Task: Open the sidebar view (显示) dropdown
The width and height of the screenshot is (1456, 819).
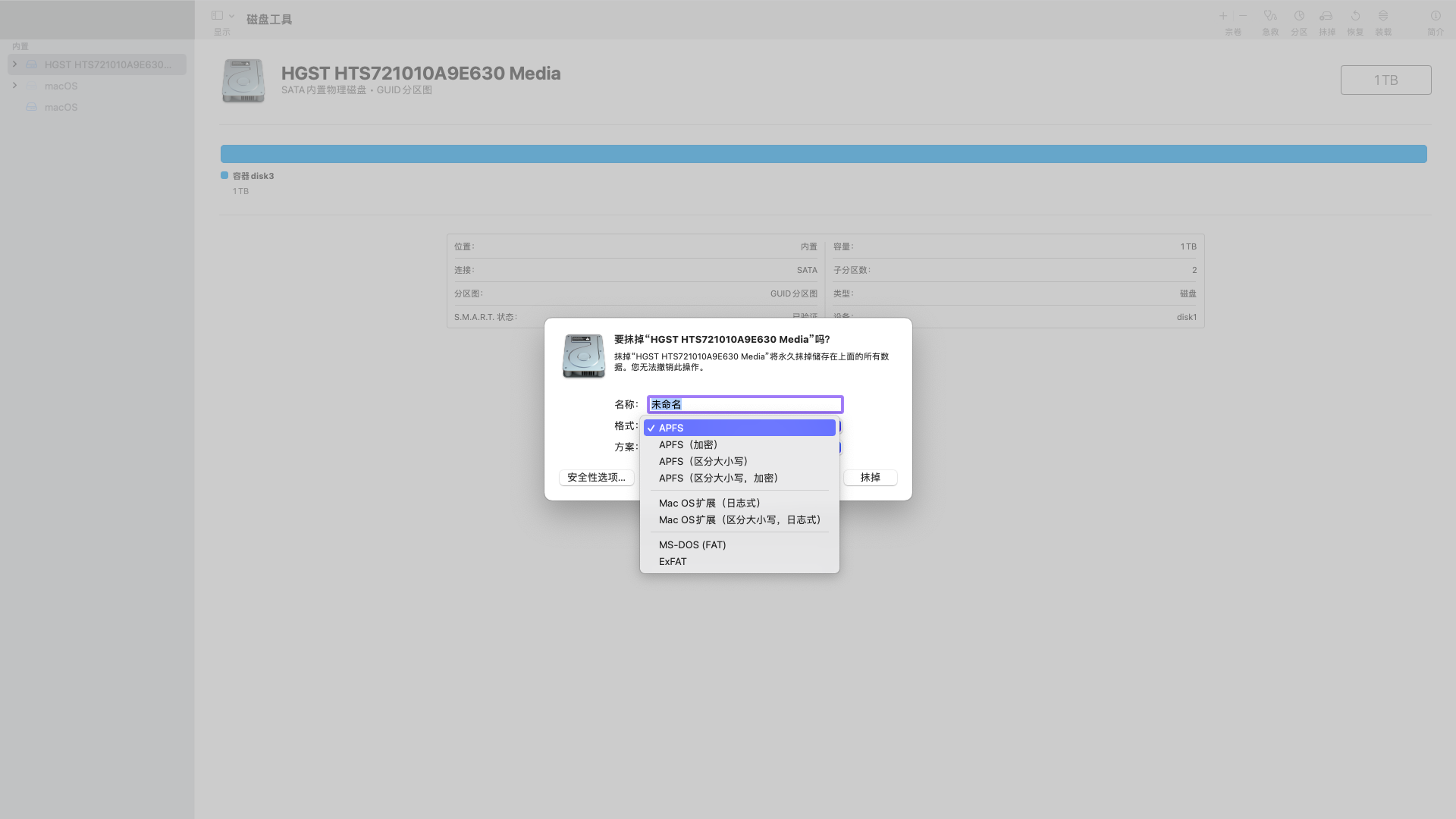Action: (222, 16)
